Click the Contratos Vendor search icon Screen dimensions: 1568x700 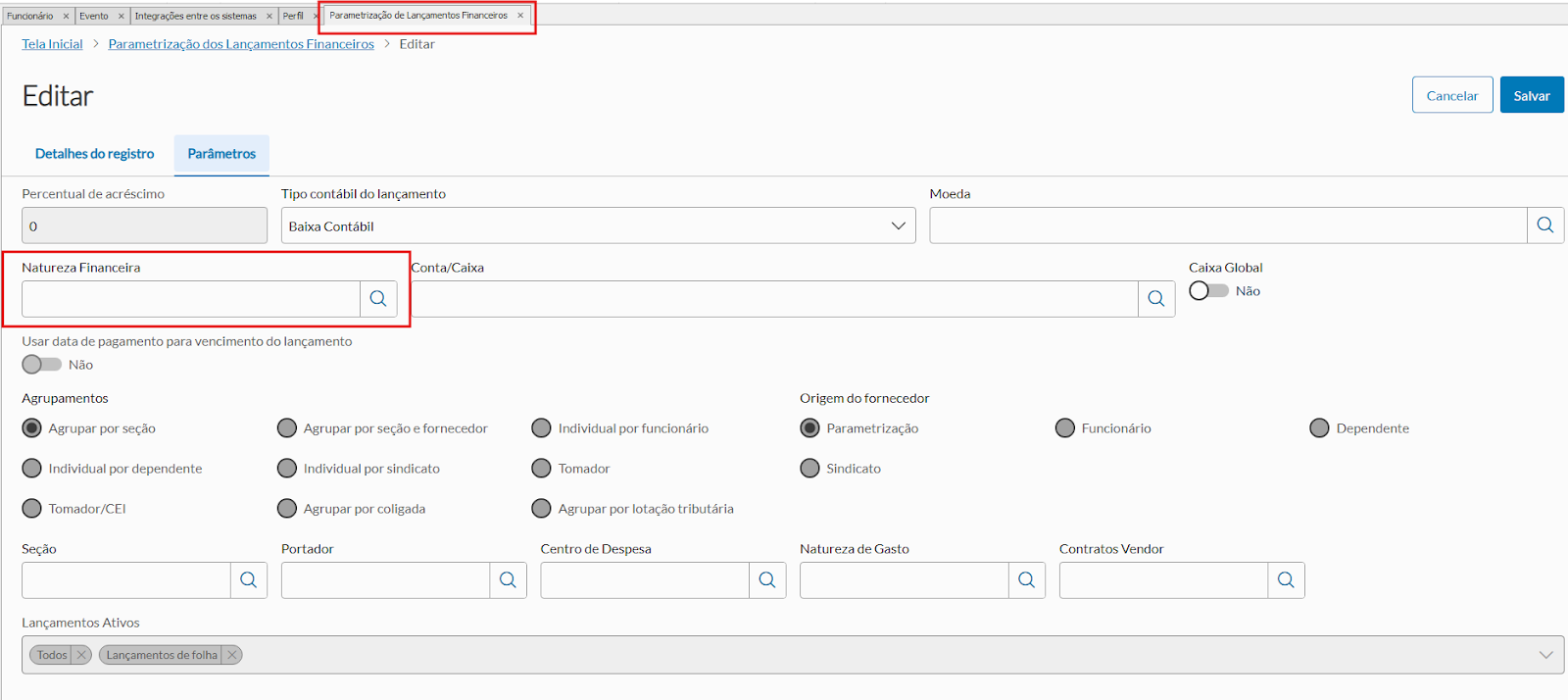tap(1286, 580)
